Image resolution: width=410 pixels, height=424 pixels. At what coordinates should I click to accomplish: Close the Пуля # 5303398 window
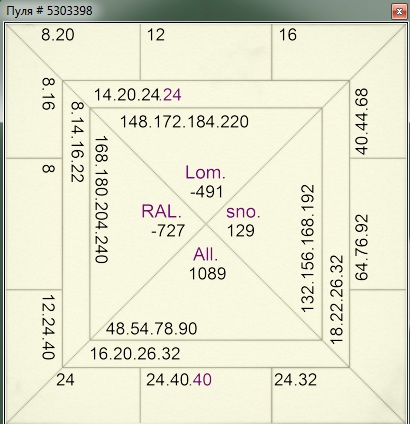[399, 12]
